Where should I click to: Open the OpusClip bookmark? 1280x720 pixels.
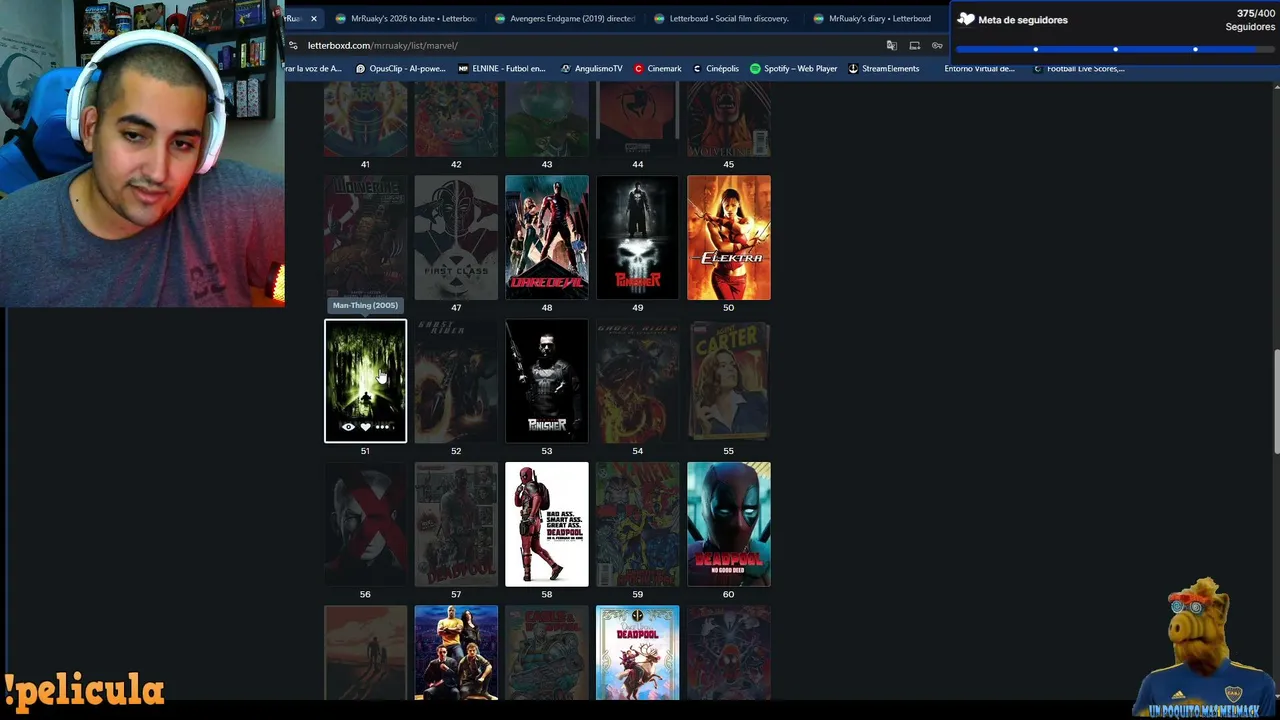(x=400, y=69)
